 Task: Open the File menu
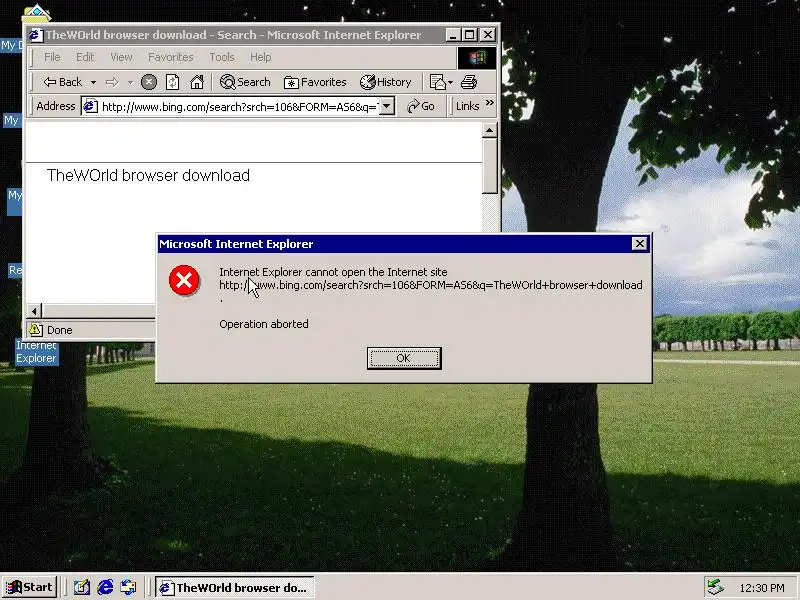52,57
